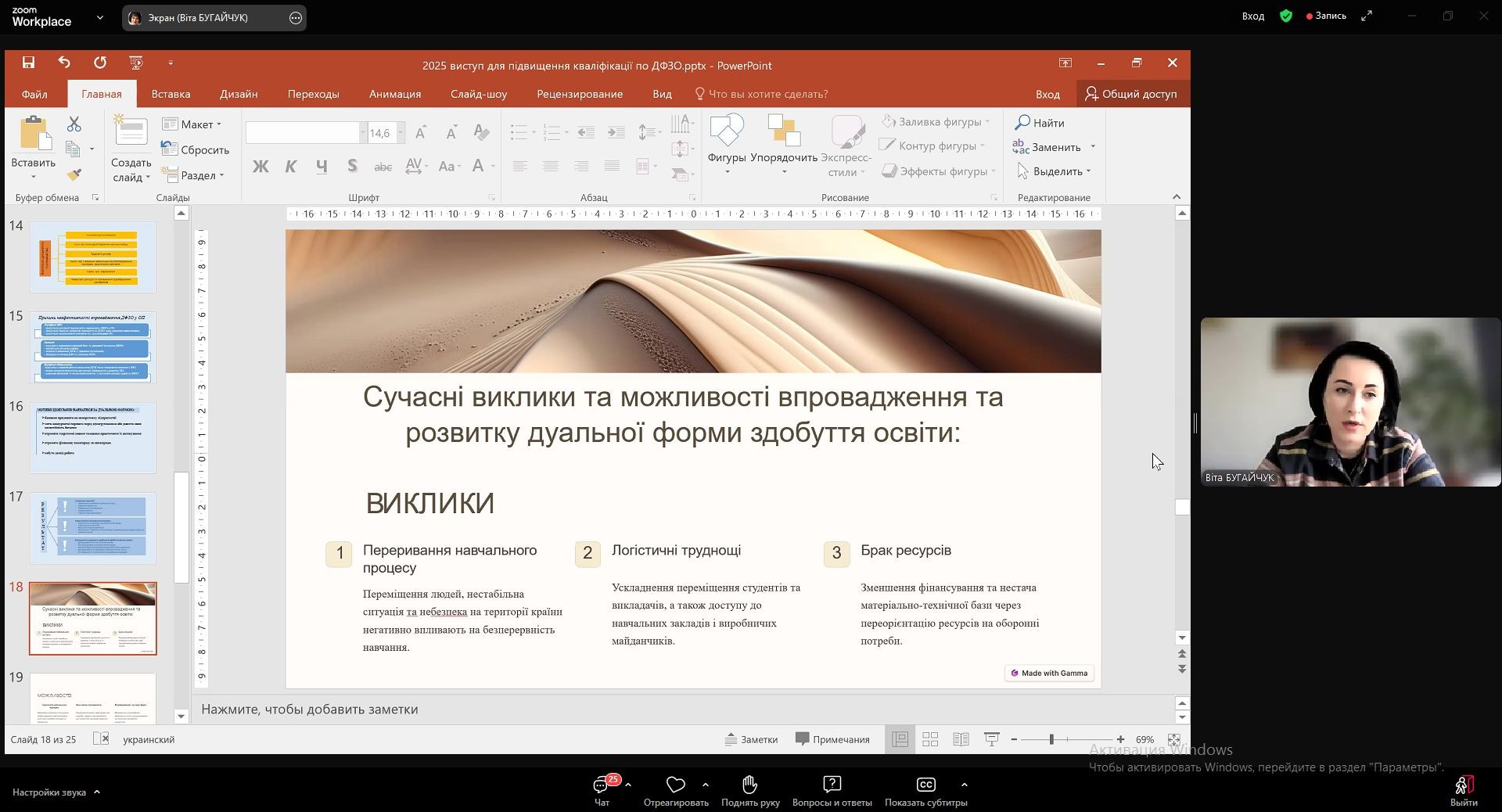Open the Упорядочить arrange menu
Image resolution: width=1502 pixels, height=812 pixels.
[x=784, y=146]
